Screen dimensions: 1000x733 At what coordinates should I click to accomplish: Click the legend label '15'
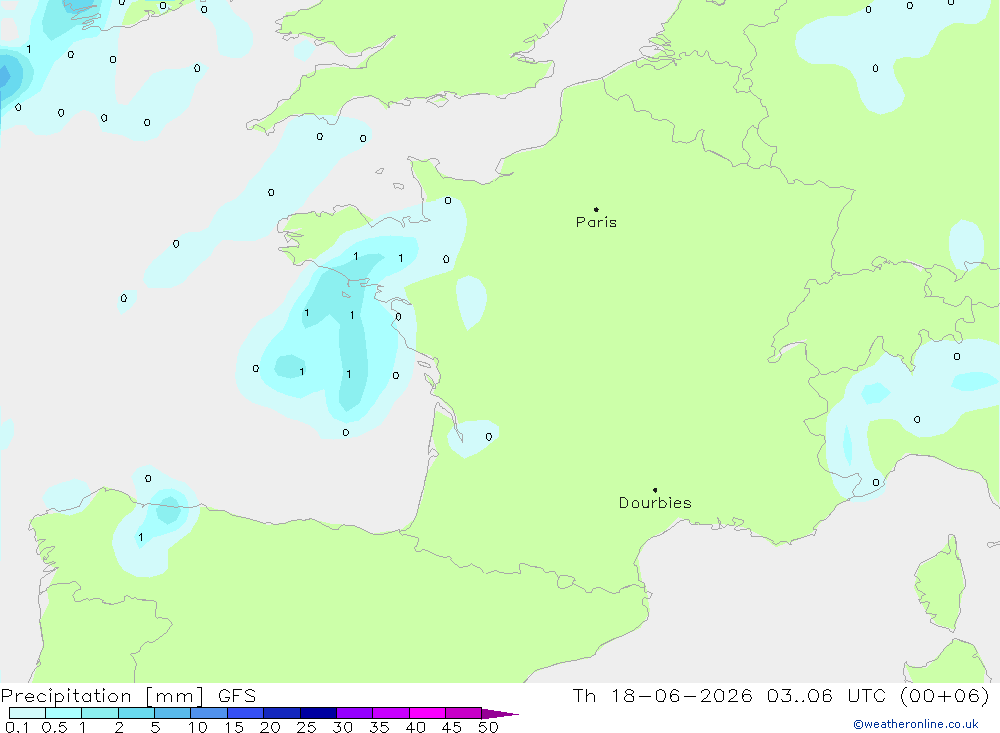click(234, 727)
